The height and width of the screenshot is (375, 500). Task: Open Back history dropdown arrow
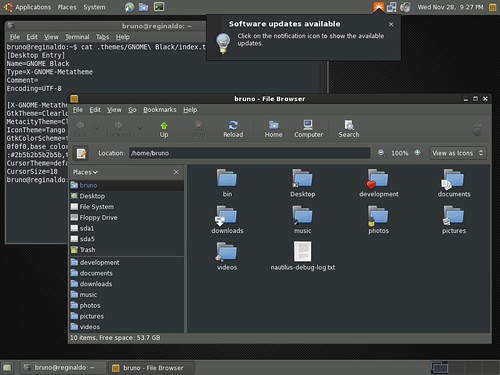(x=97, y=128)
